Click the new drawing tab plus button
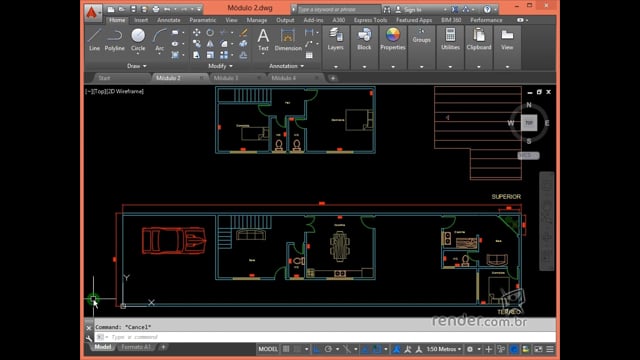The image size is (640, 360). click(x=333, y=78)
